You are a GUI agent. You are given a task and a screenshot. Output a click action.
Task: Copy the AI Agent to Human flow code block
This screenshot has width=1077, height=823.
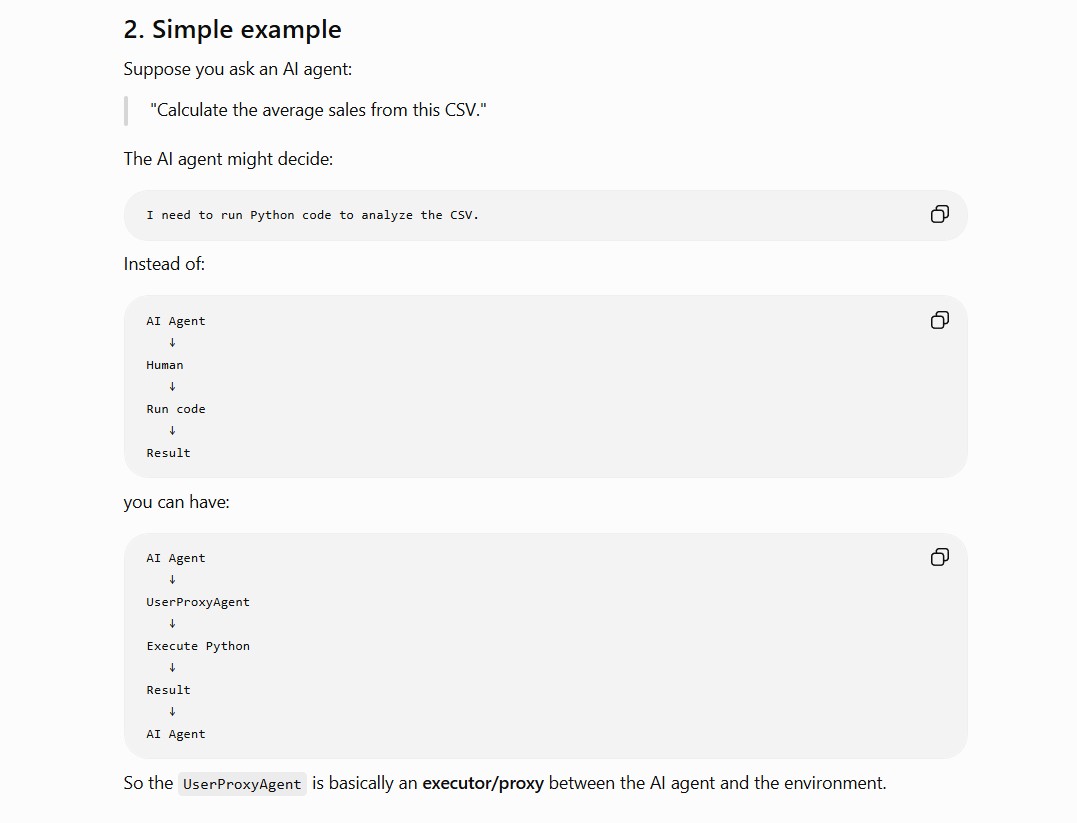[940, 320]
